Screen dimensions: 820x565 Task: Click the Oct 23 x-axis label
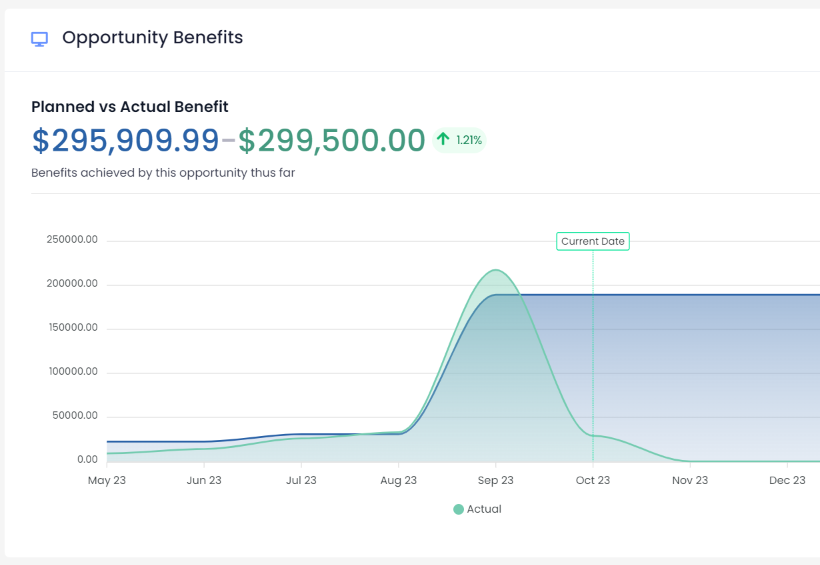click(592, 481)
